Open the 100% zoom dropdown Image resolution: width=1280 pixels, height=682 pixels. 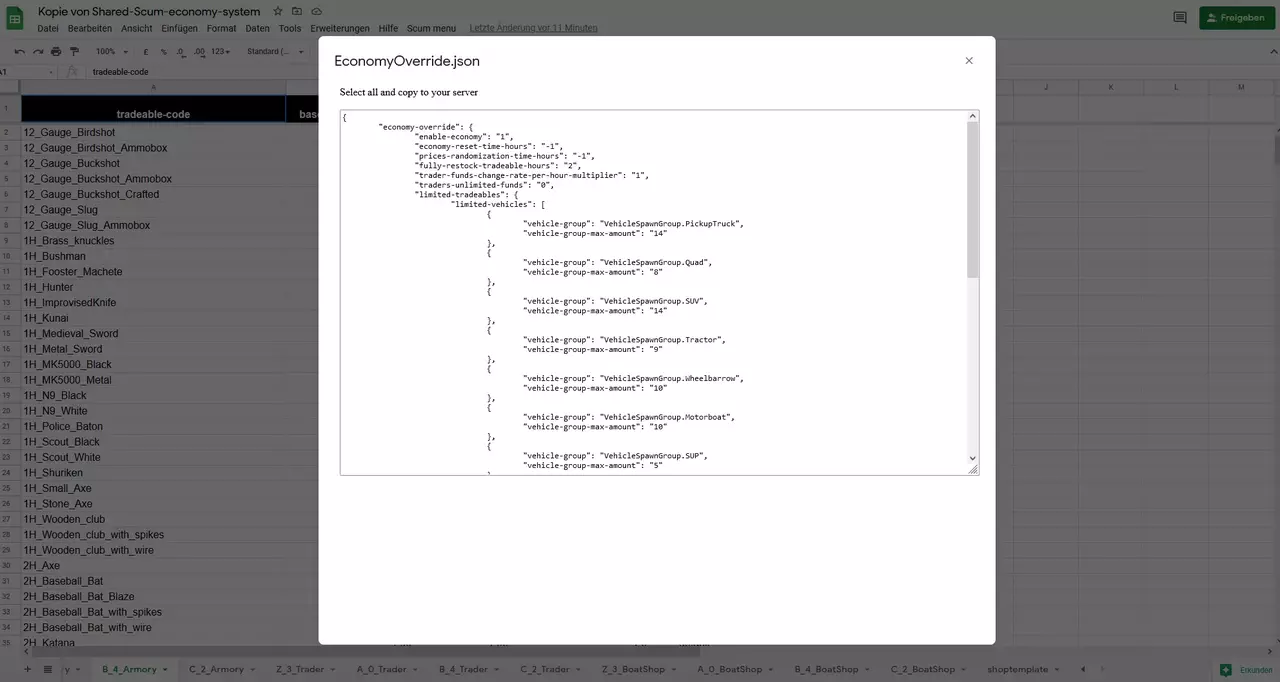coord(110,51)
